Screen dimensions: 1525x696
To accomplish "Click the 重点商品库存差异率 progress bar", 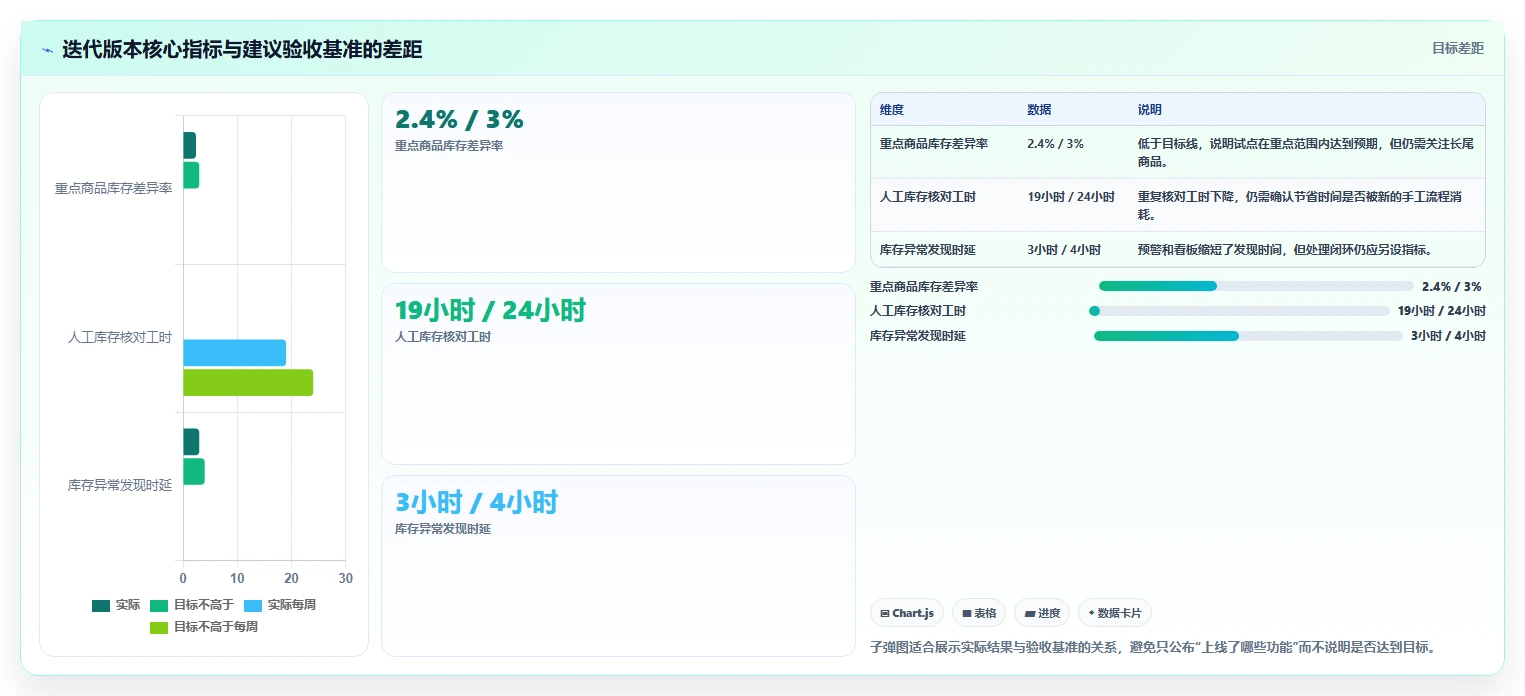I will coord(1256,286).
